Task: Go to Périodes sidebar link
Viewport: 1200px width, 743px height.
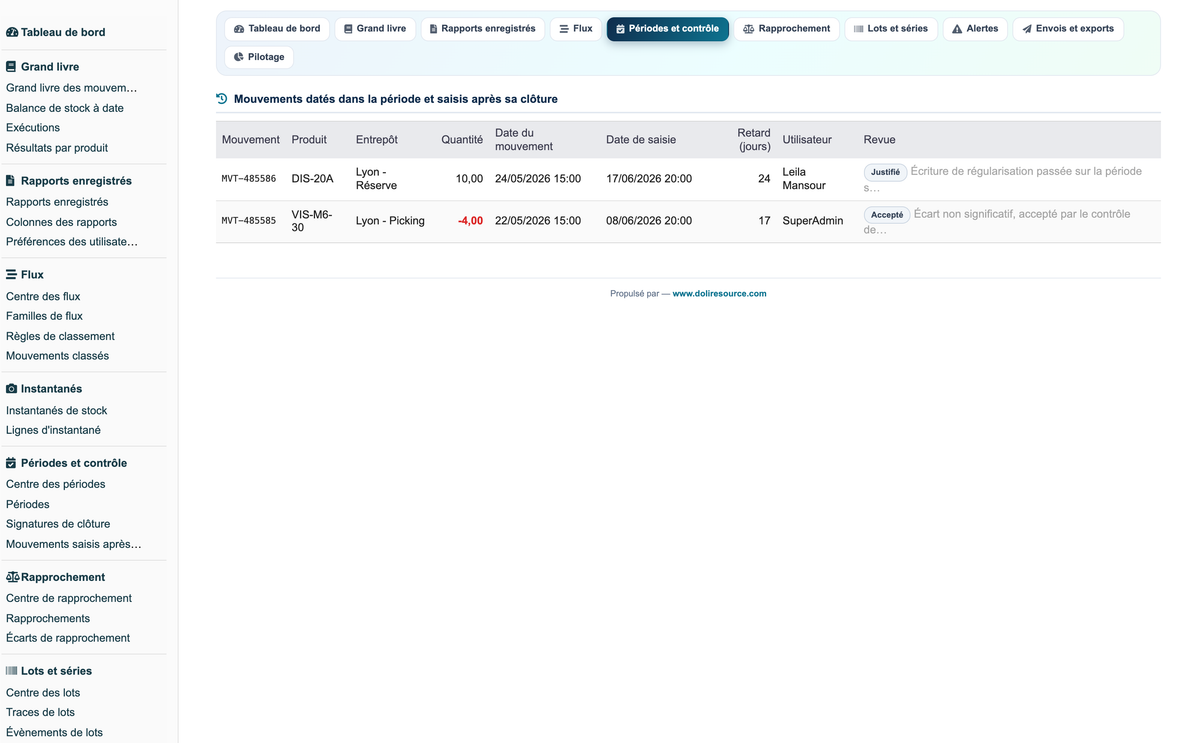Action: pos(28,504)
